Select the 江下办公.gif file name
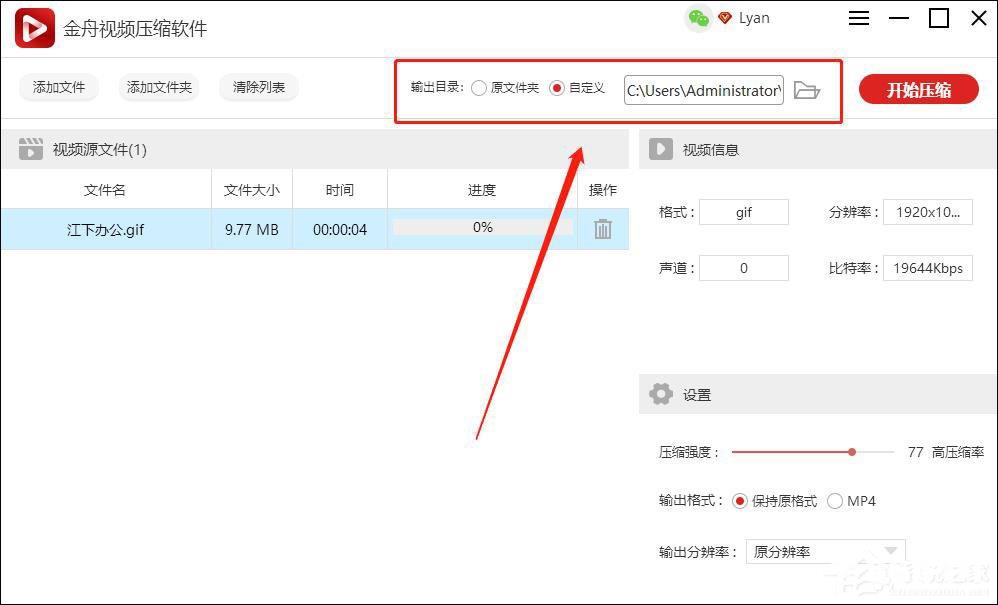This screenshot has width=998, height=605. pos(106,230)
